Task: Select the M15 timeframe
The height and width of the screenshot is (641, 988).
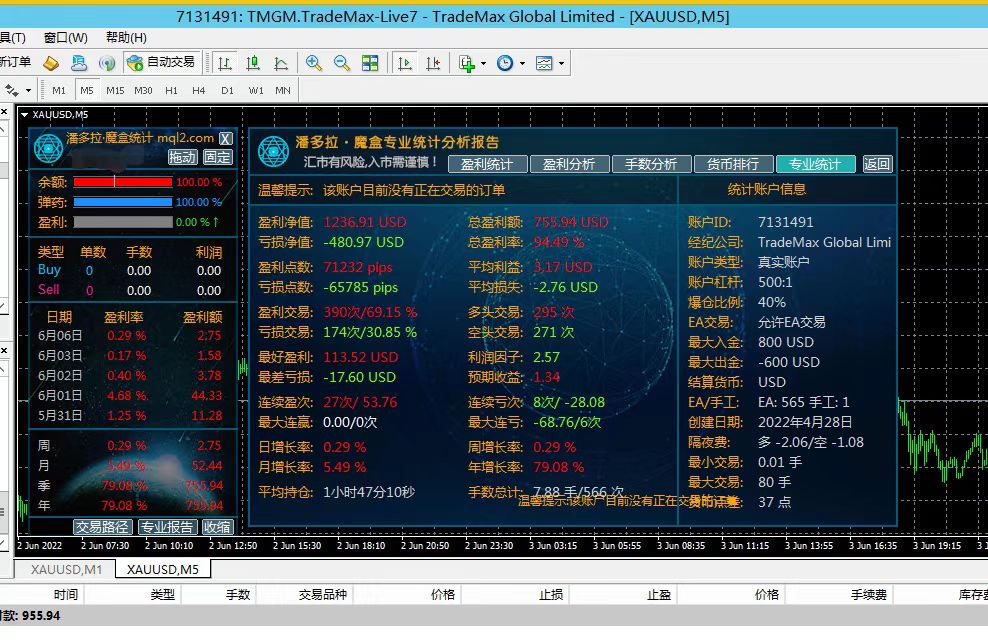Action: pos(115,90)
